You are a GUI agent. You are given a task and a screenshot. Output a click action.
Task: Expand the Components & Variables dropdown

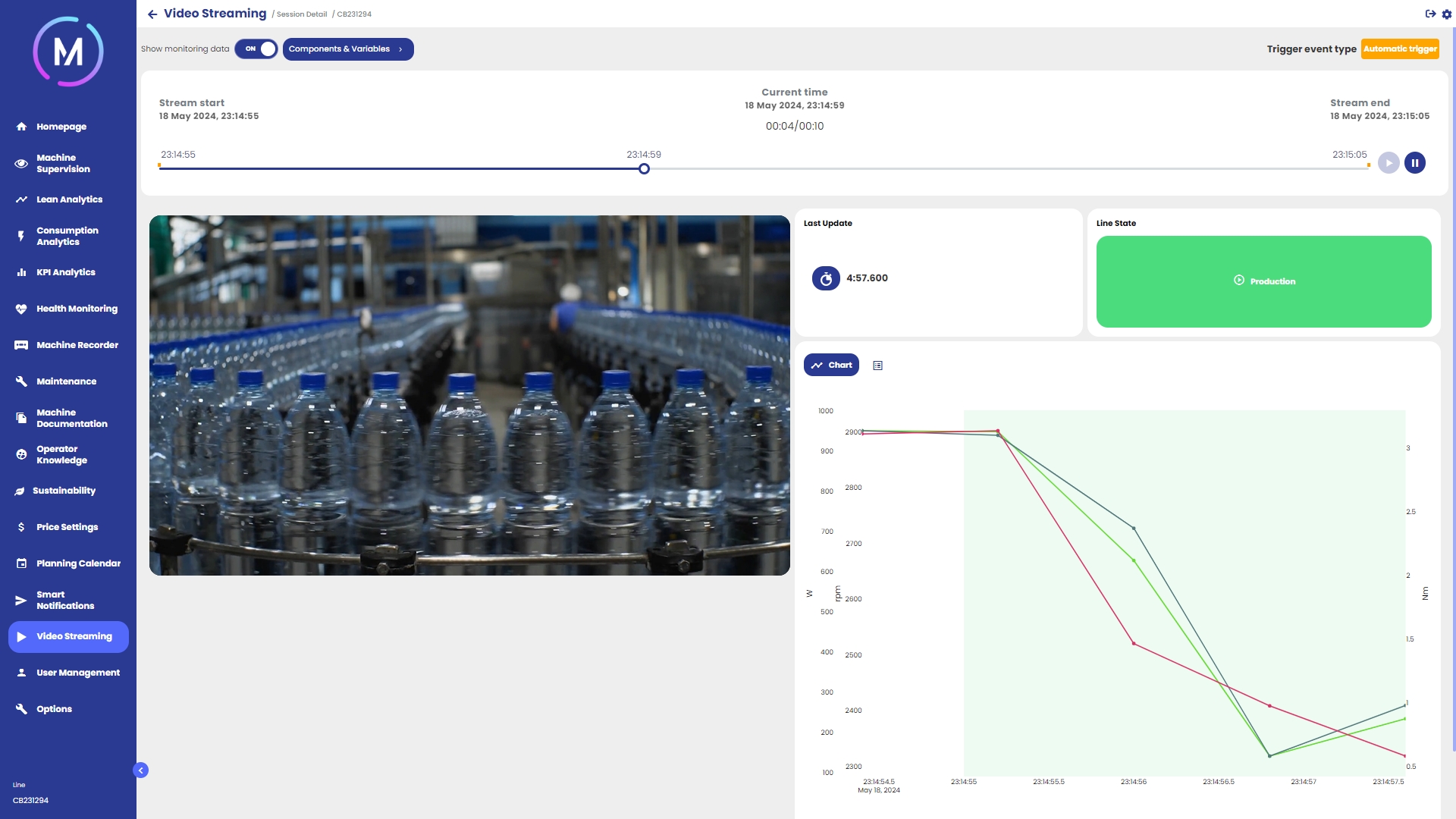347,49
